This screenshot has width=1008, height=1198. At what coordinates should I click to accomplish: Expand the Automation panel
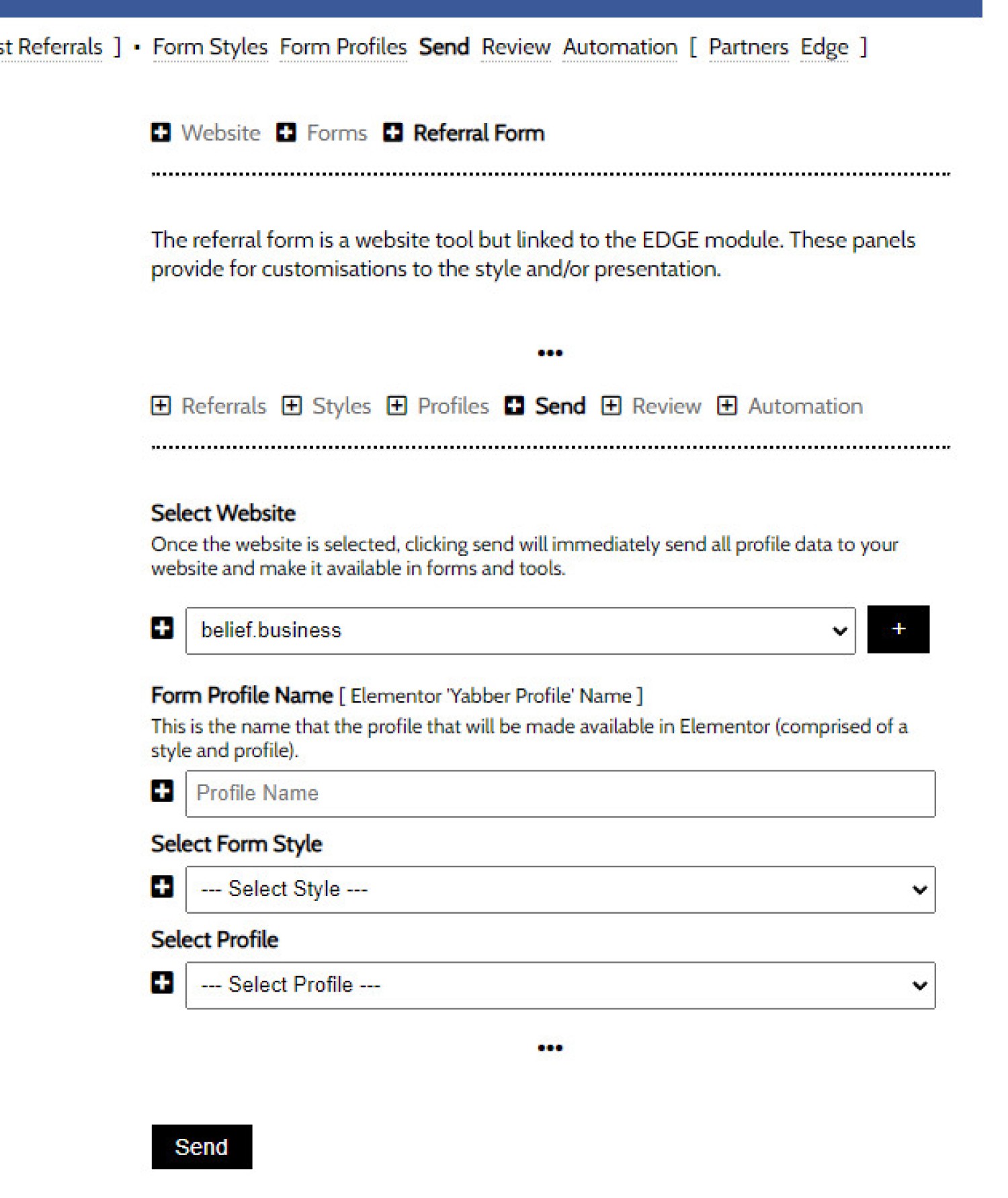click(790, 406)
